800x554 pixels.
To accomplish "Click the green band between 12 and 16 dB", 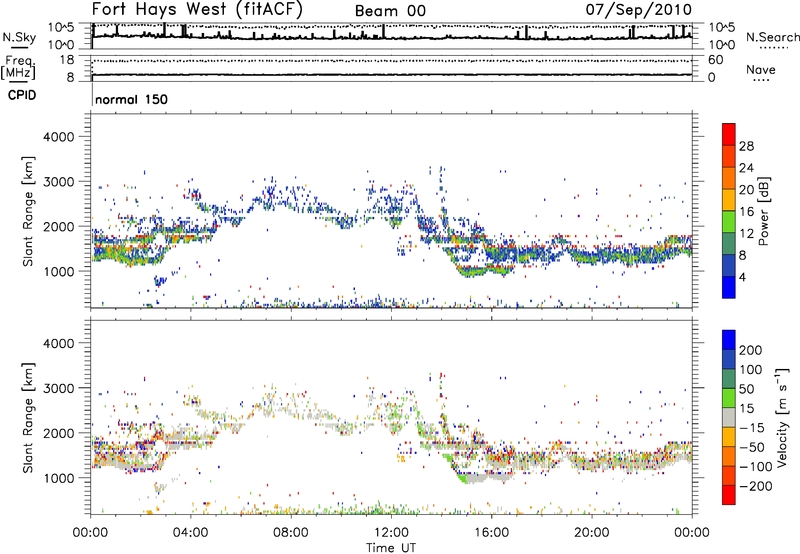I will [729, 221].
